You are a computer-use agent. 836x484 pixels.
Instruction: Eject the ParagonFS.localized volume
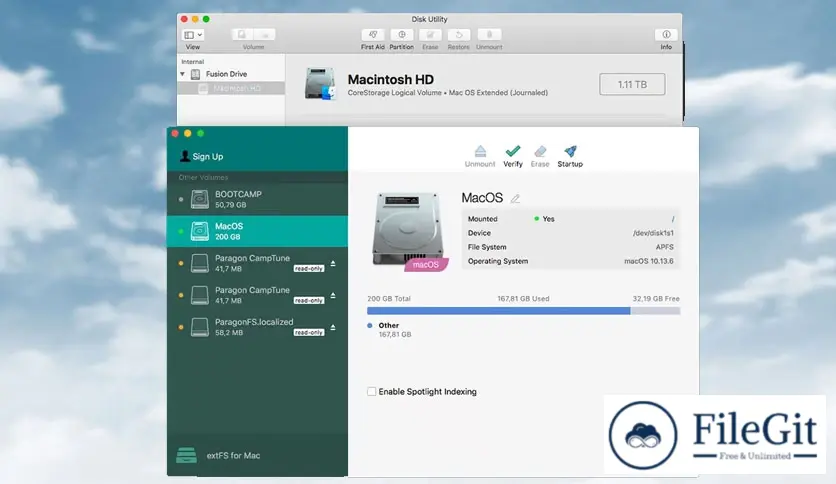(333, 327)
